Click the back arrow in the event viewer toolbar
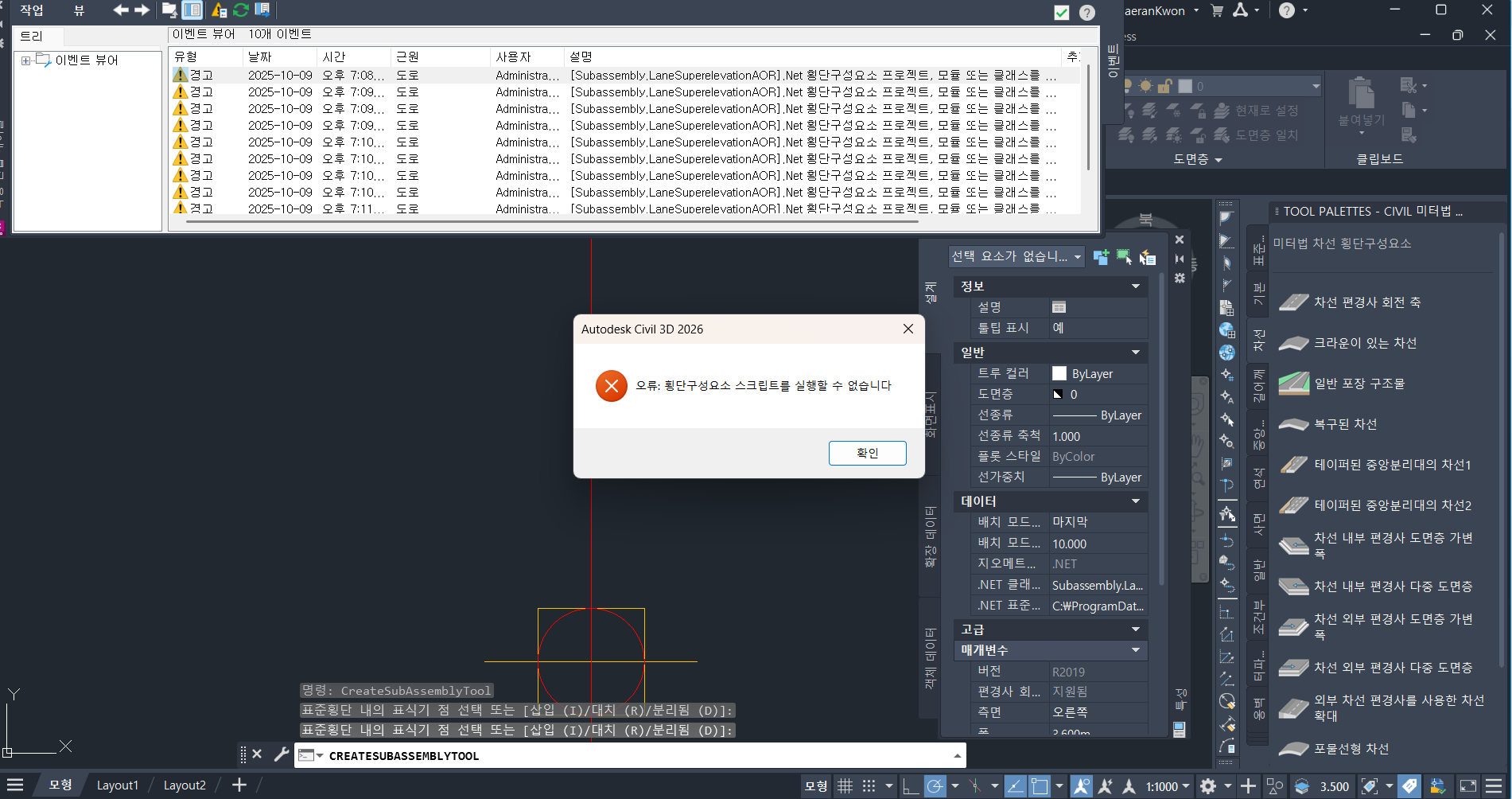This screenshot has height=799, width=1512. coord(120,10)
